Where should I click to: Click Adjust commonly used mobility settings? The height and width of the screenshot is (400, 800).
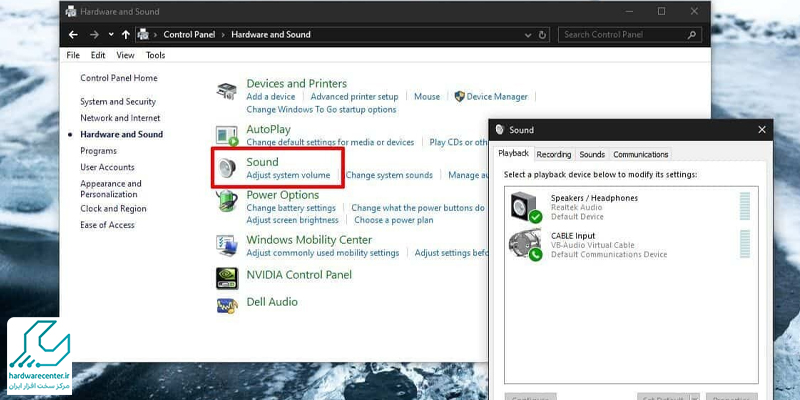click(322, 253)
